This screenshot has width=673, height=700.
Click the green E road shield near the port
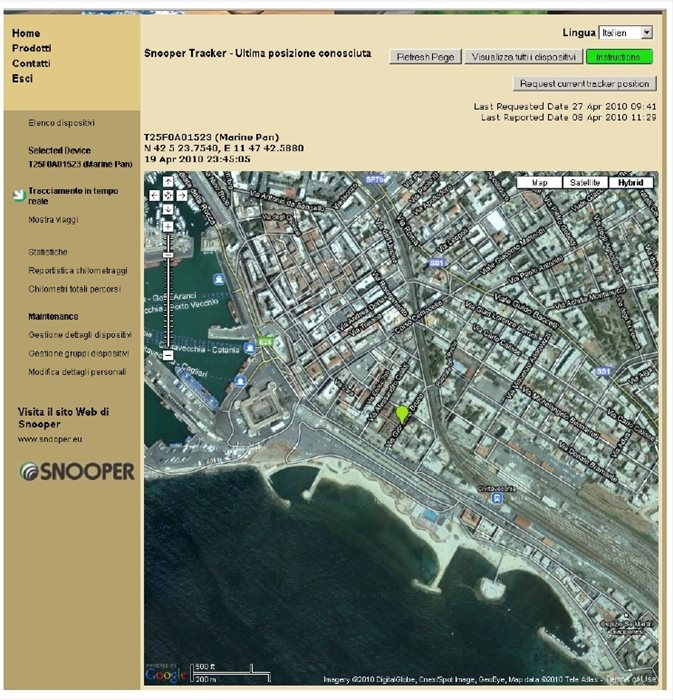tap(266, 342)
